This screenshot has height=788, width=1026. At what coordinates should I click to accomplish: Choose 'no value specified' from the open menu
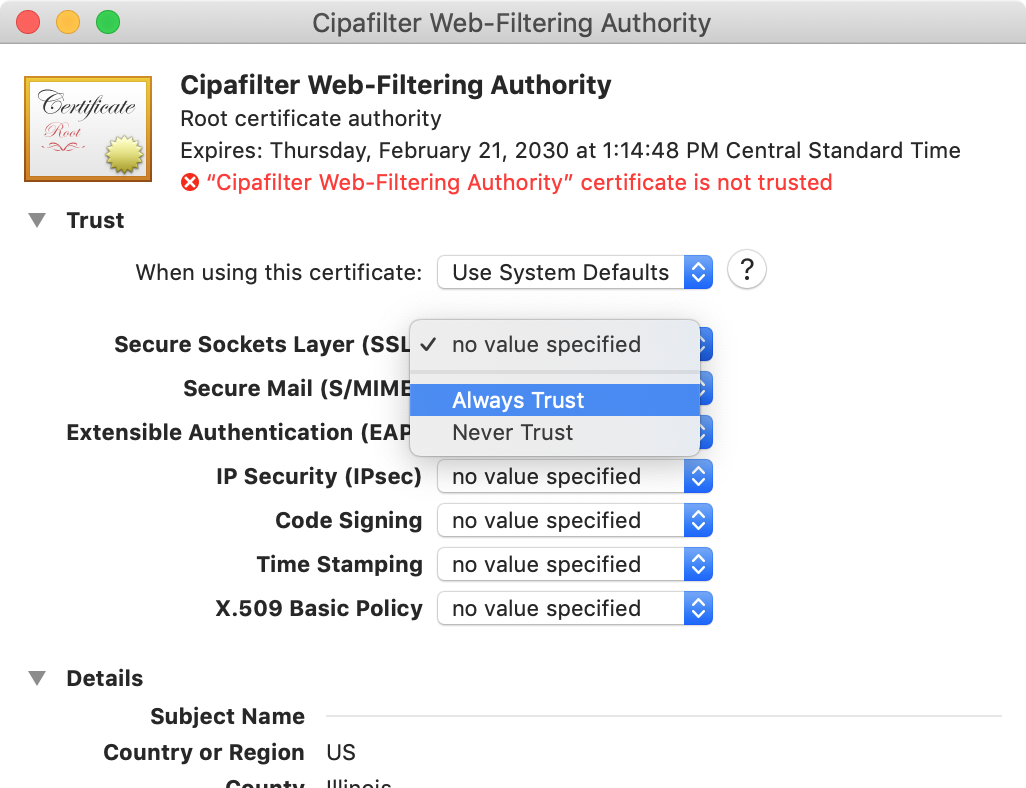546,344
